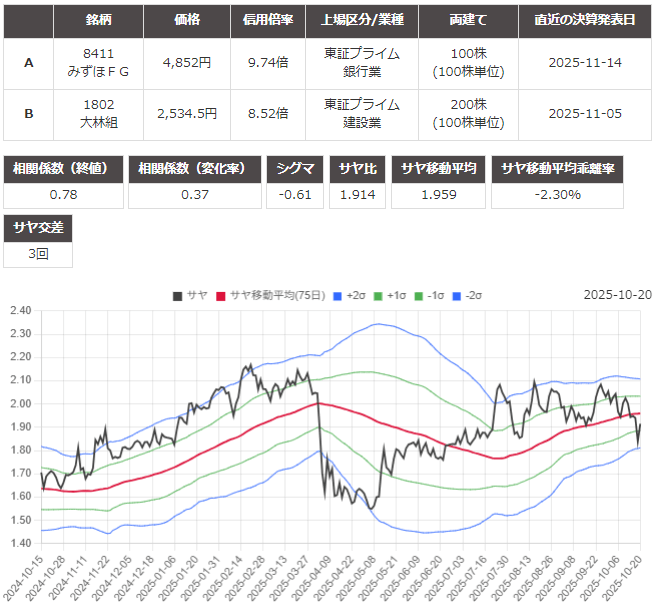
Task: Click the 価格 column header
Action: (187, 20)
